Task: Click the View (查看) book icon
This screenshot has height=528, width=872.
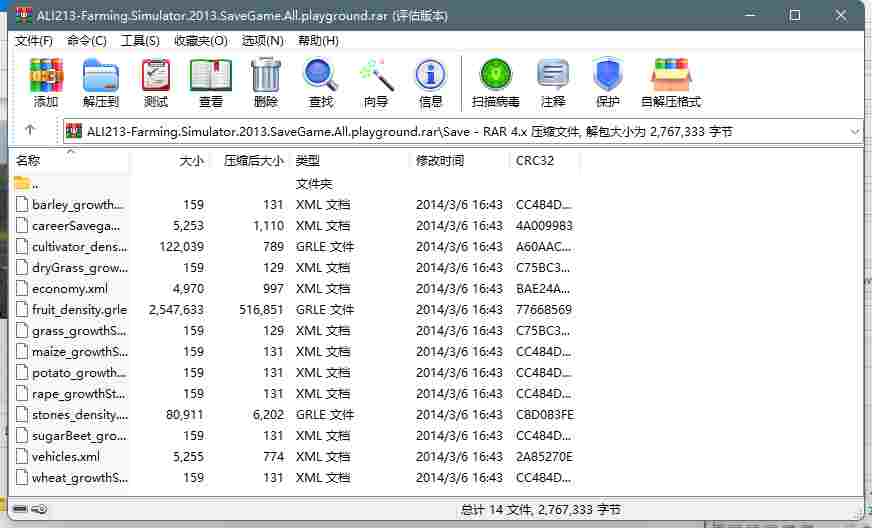Action: tap(211, 76)
